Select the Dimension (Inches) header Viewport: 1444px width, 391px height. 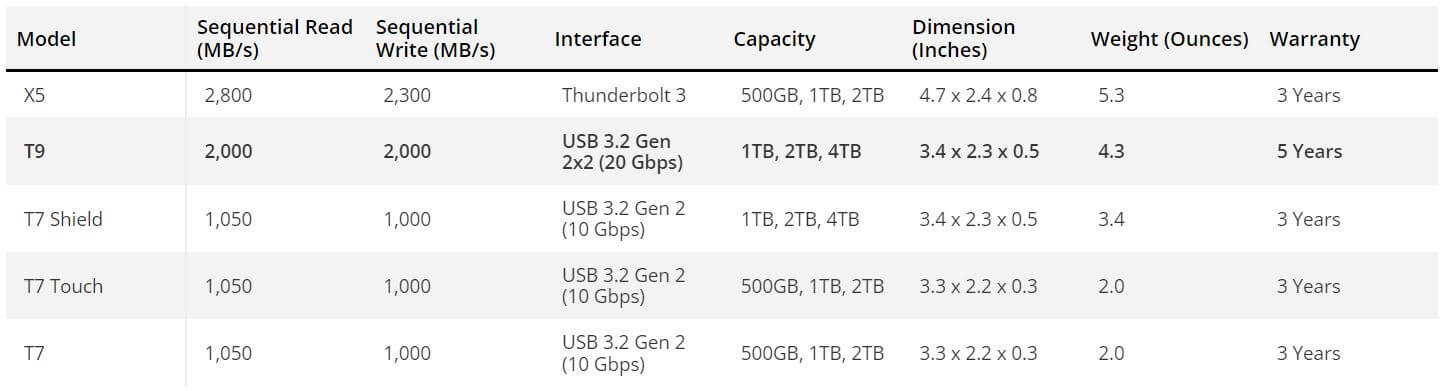click(x=963, y=39)
